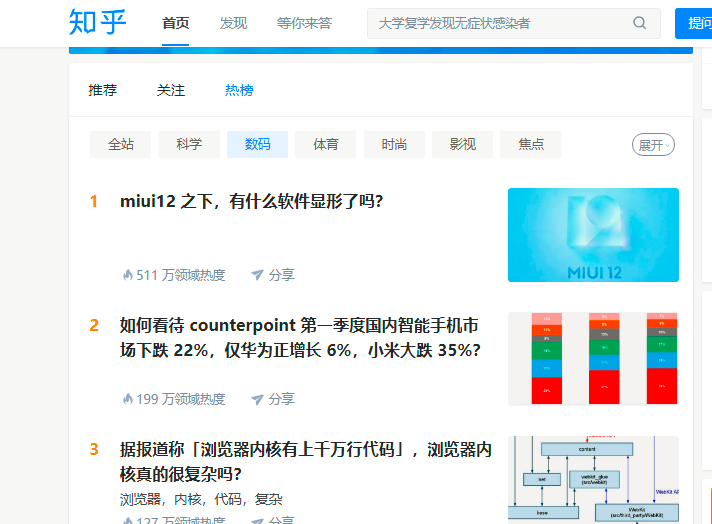The height and width of the screenshot is (524, 712).
Task: Open question miui12 之下，有什么软件显形了吗?
Action: (x=252, y=201)
